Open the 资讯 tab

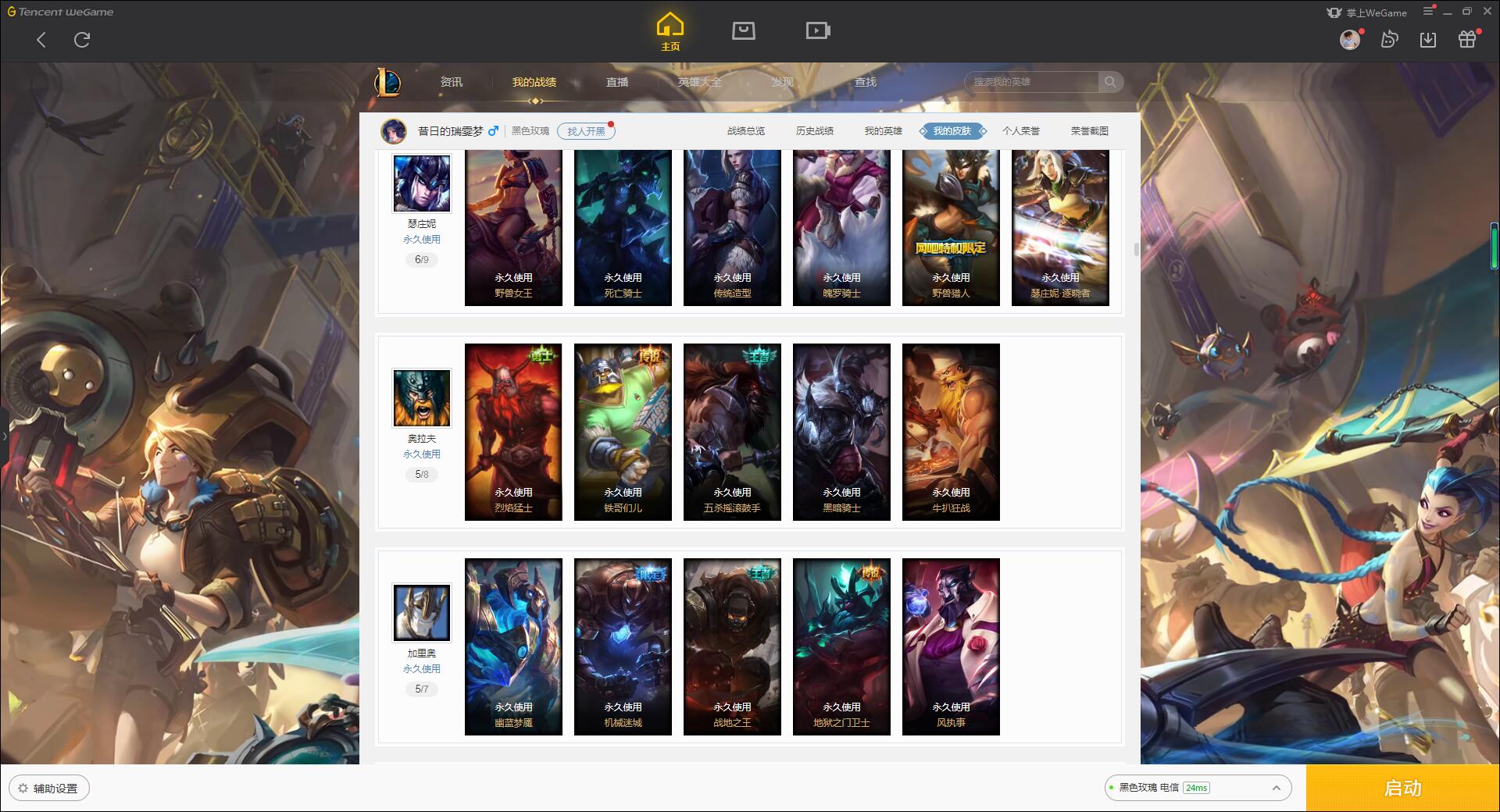coord(452,82)
